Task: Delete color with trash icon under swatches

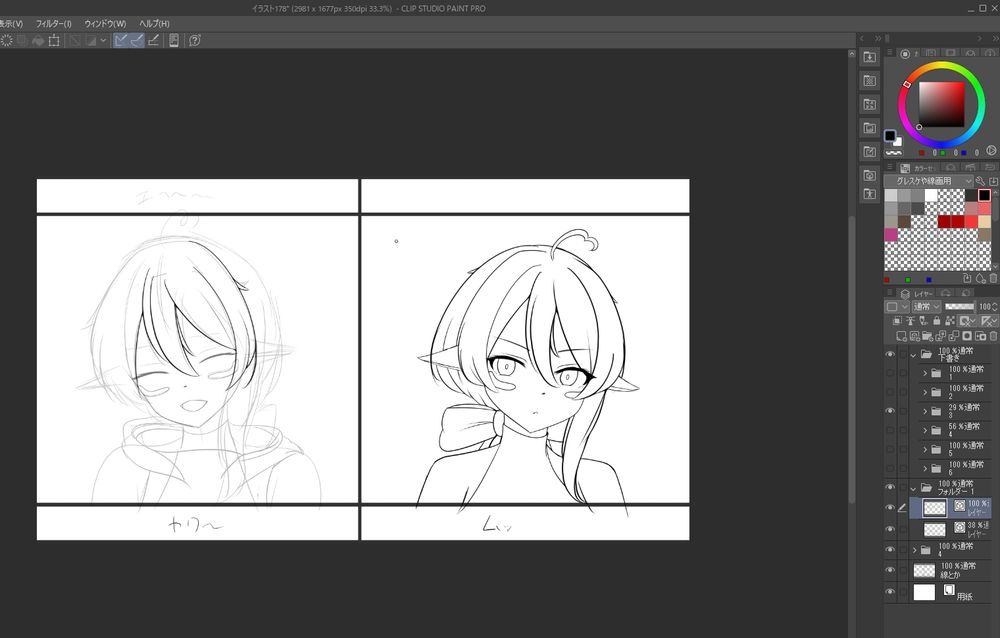Action: 993,279
